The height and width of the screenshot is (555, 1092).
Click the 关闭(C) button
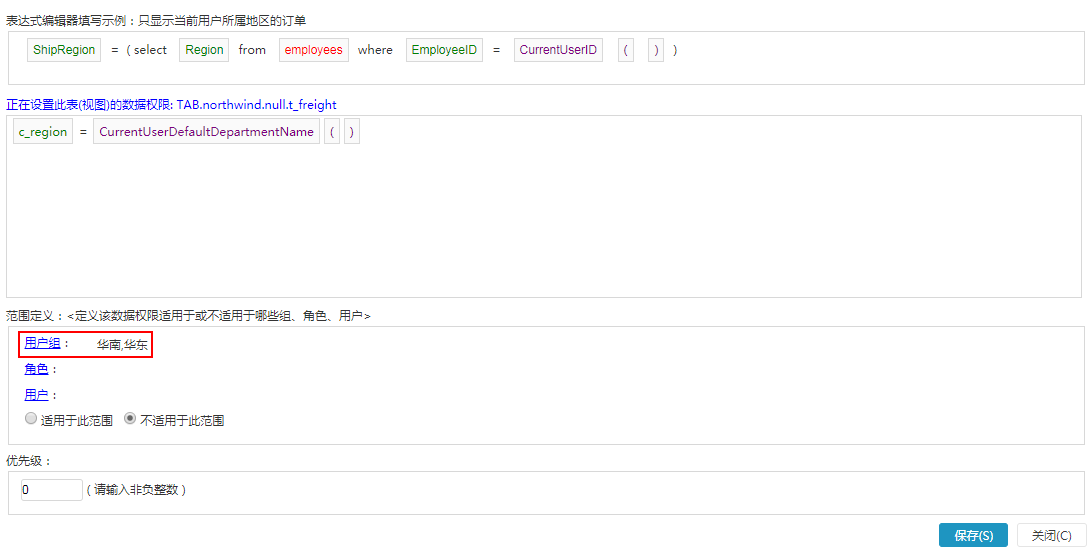tap(1052, 536)
